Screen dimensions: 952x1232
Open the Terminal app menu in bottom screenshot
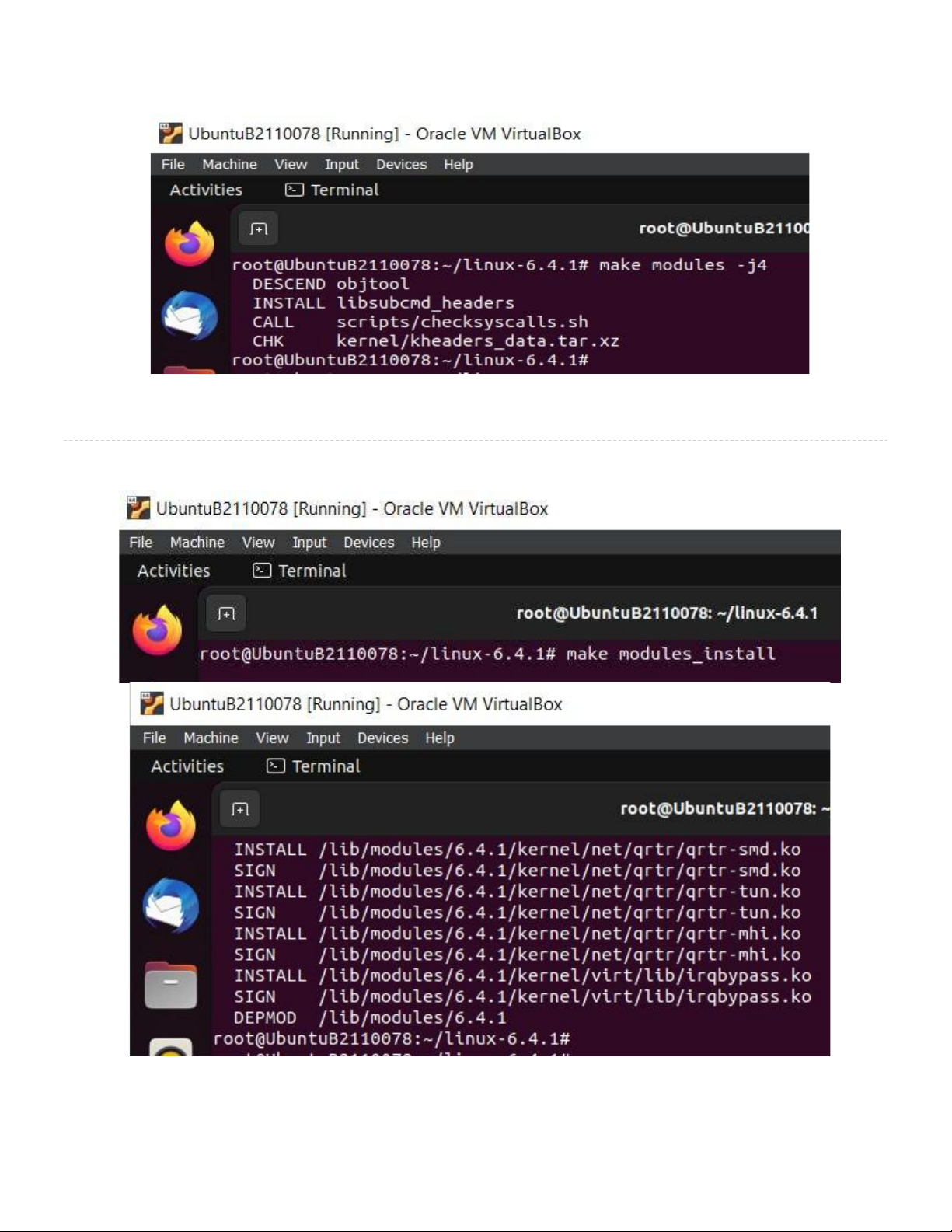313,766
